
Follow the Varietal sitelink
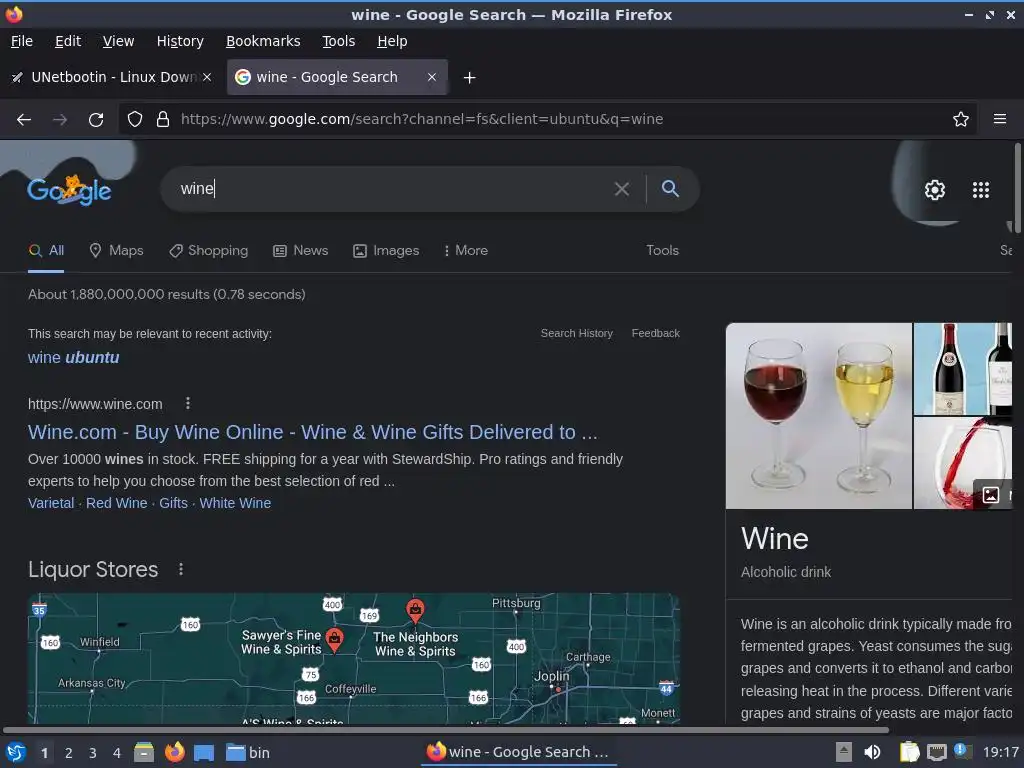click(x=51, y=504)
